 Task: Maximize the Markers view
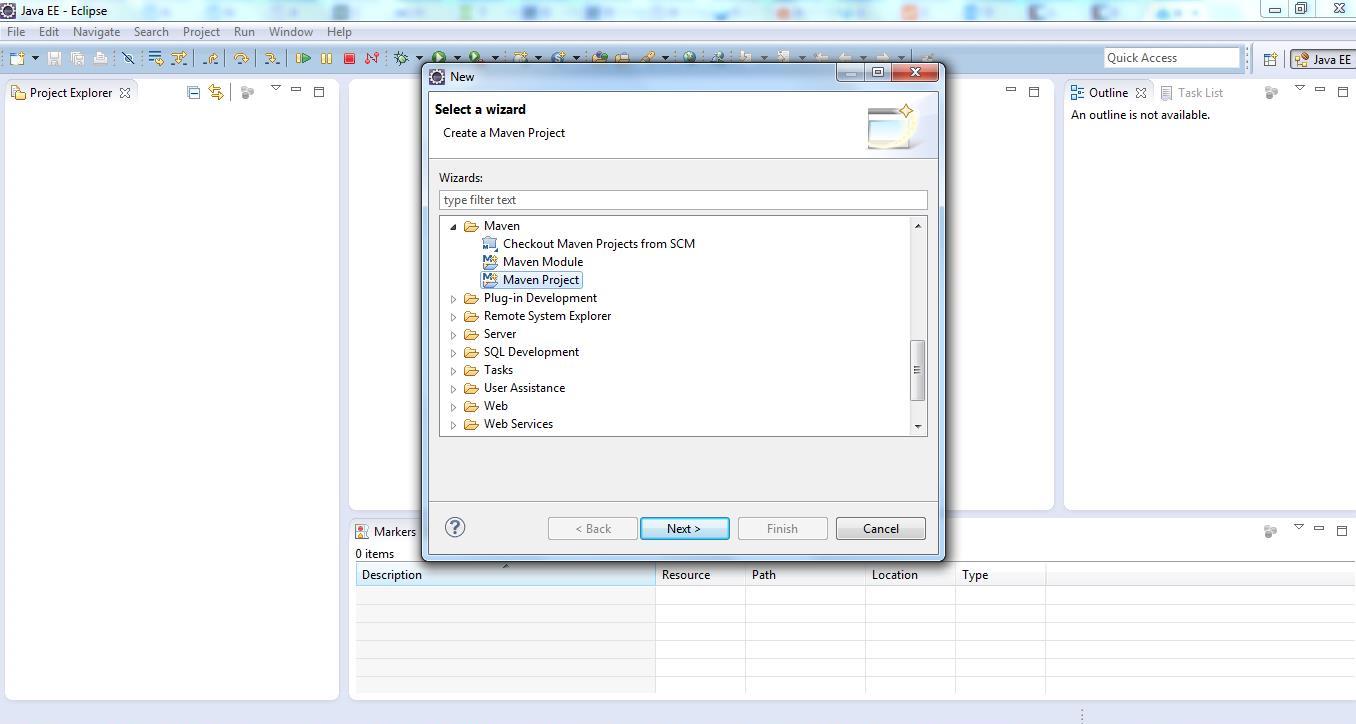coord(1342,531)
